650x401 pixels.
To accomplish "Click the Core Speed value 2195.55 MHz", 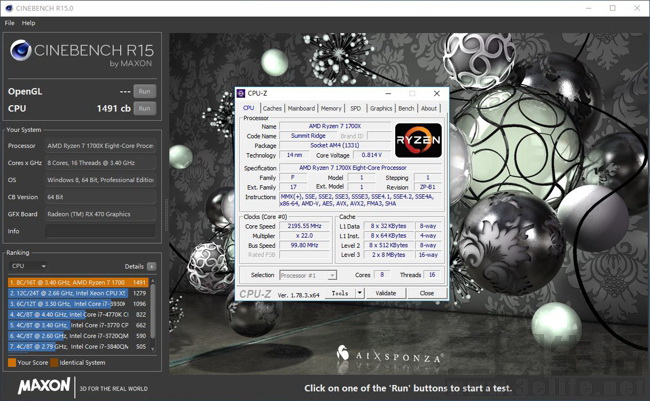I will point(305,226).
